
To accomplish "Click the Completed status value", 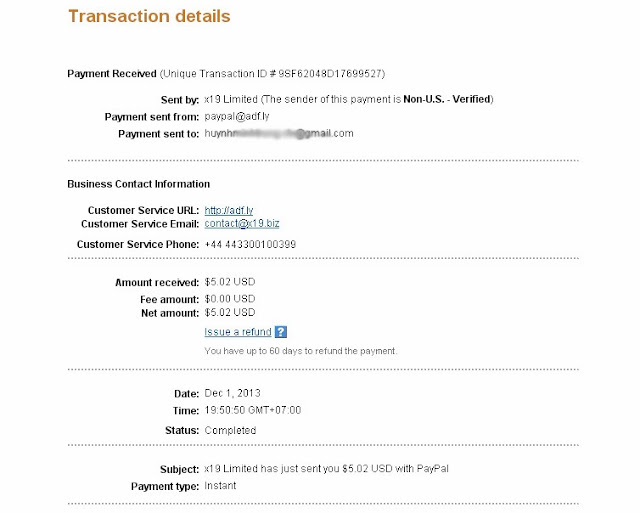I will pos(230,430).
